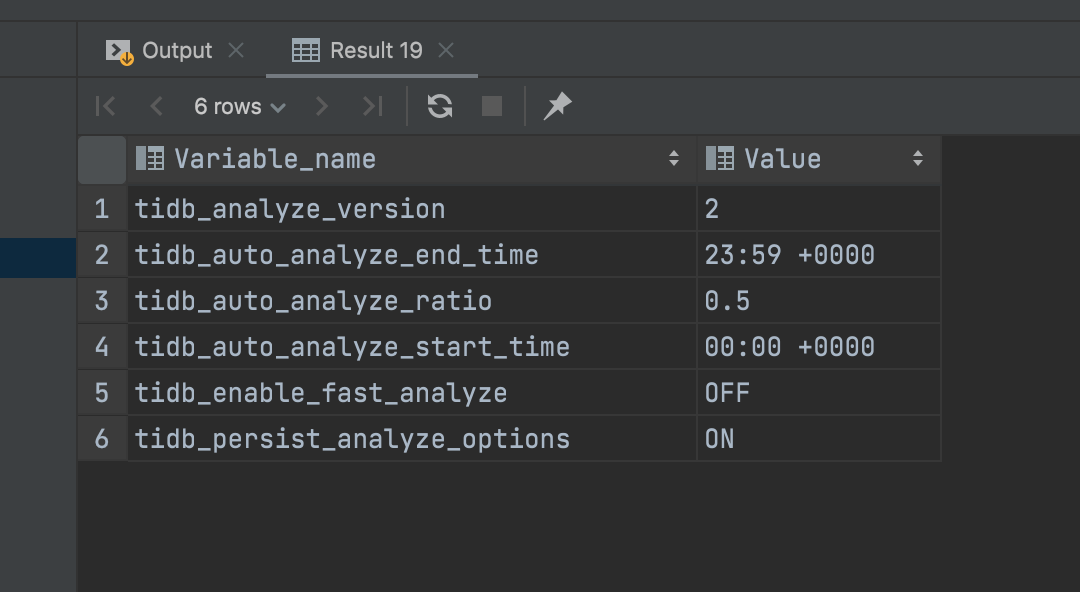Screen dimensions: 1080x592
Task: Sort by Value column arrows
Action: [x=917, y=158]
